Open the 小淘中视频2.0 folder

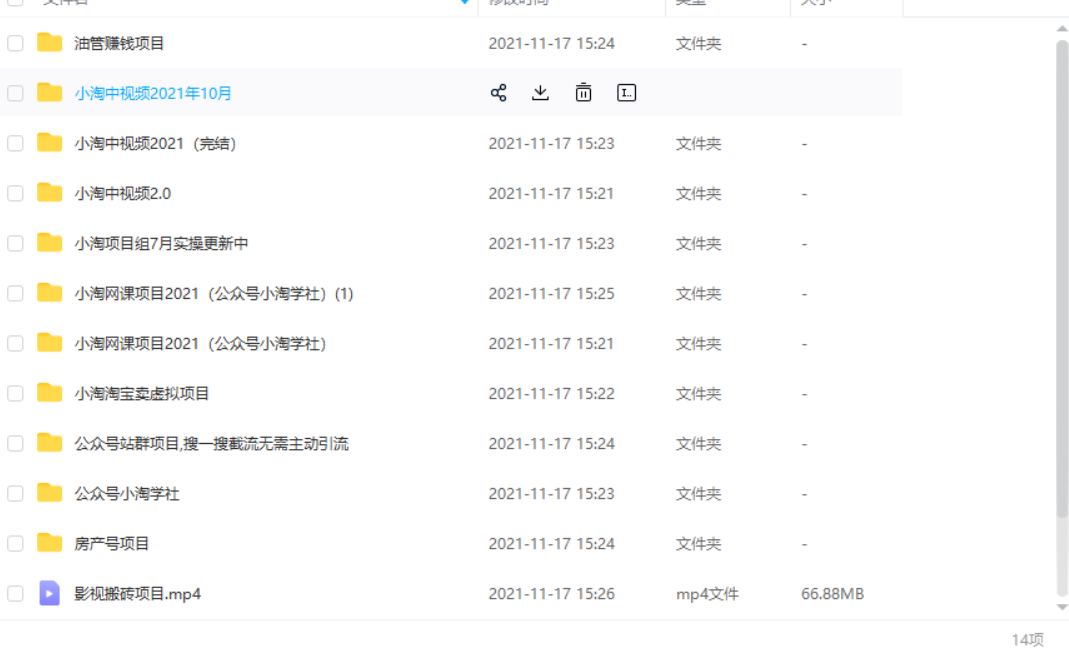[x=123, y=194]
